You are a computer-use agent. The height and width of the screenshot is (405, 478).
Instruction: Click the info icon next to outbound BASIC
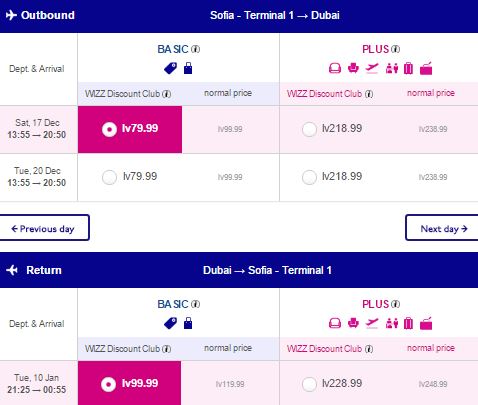click(x=196, y=49)
